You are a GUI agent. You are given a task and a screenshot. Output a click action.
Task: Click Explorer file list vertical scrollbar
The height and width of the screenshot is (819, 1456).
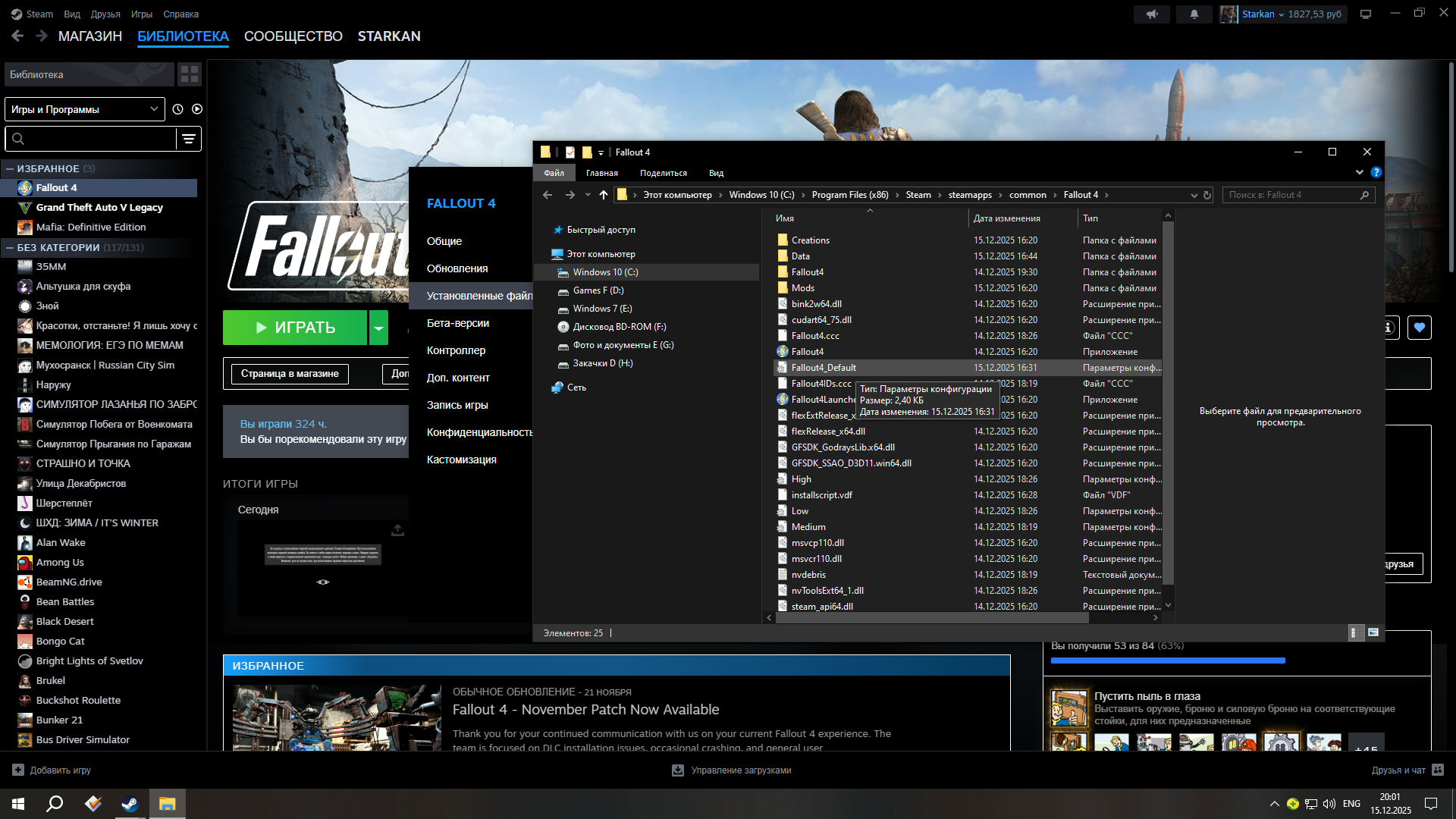click(x=1168, y=403)
